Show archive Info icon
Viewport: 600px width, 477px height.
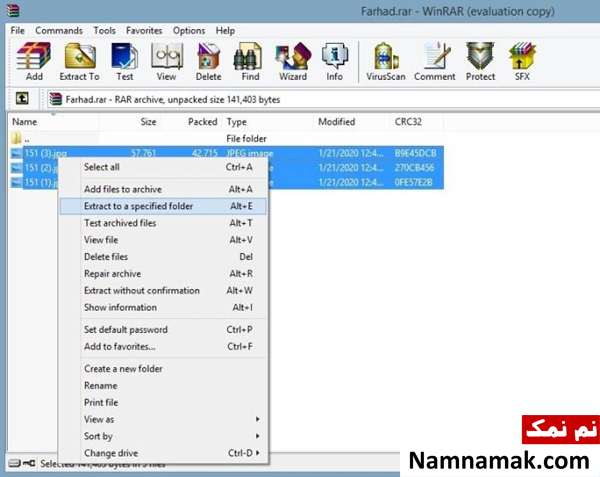[x=334, y=61]
